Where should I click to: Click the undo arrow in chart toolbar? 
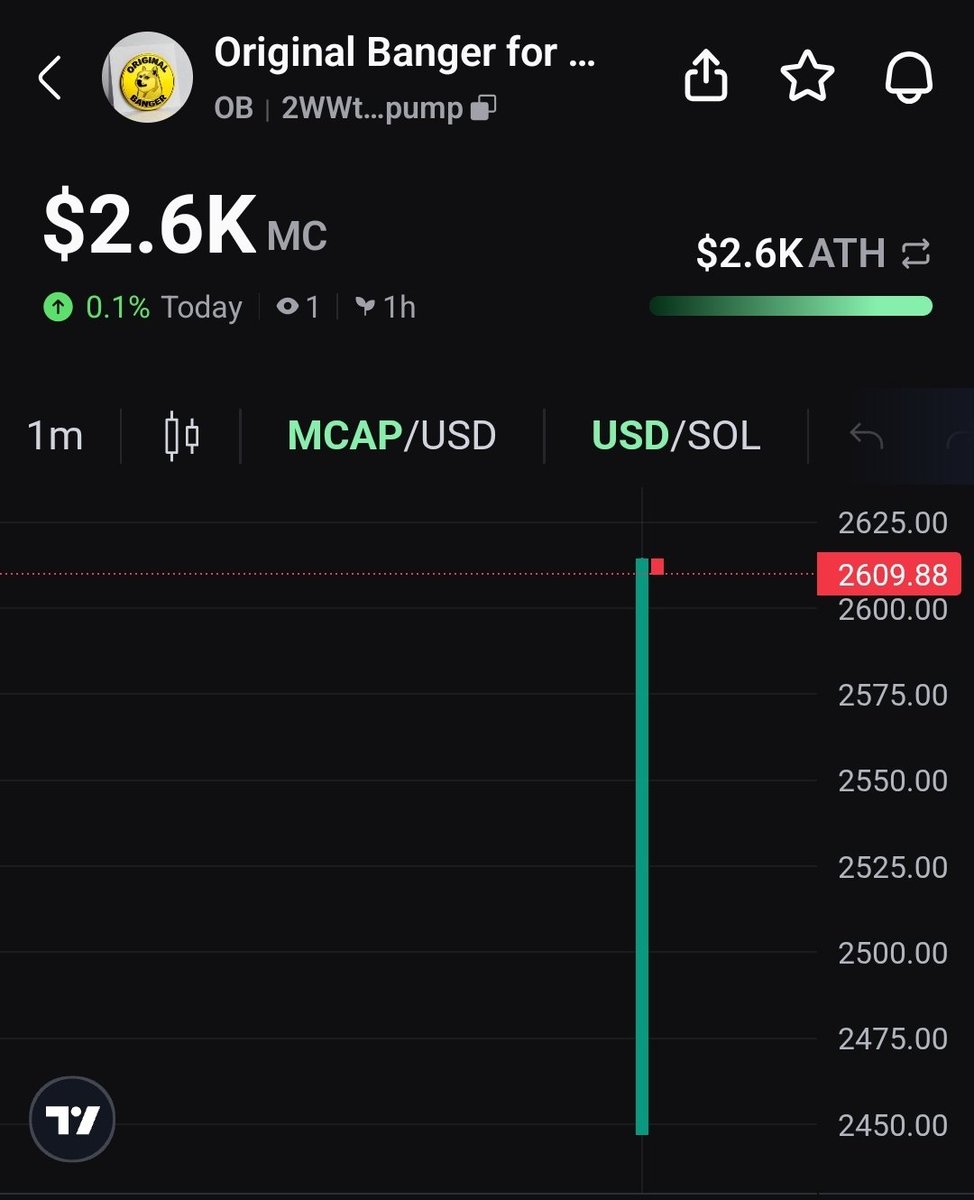coord(866,436)
